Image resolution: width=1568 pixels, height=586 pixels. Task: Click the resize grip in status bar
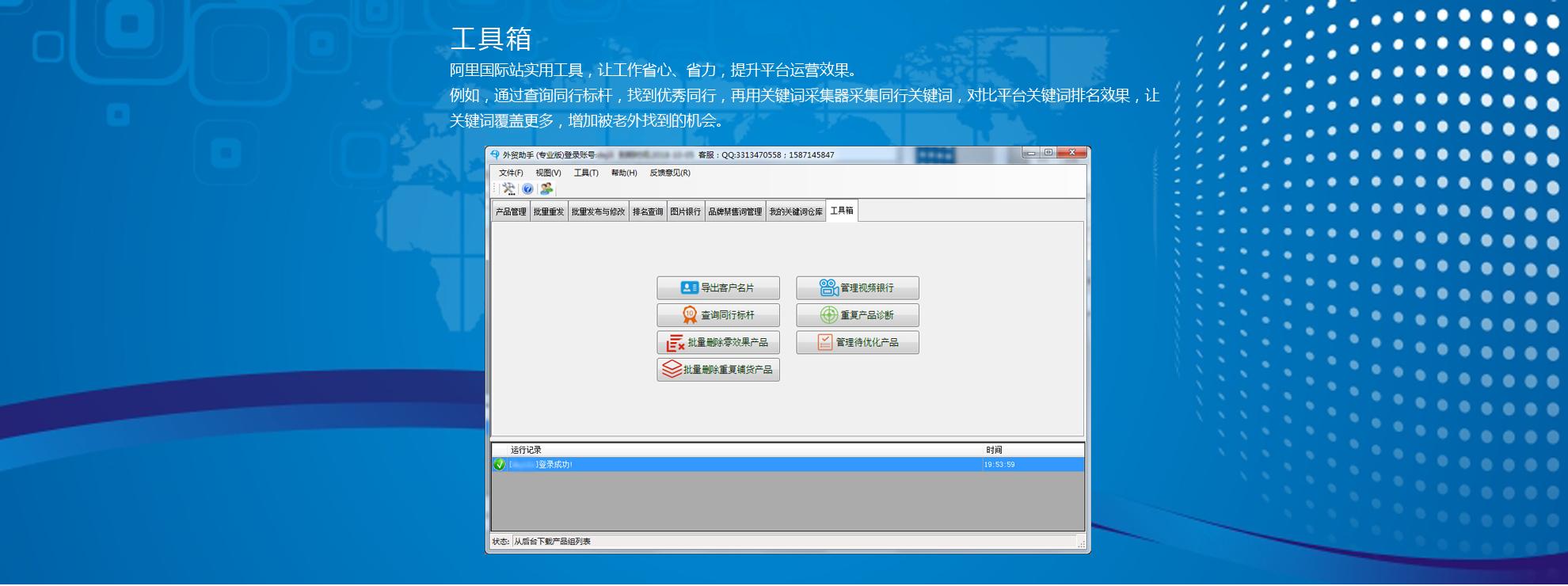[1081, 544]
